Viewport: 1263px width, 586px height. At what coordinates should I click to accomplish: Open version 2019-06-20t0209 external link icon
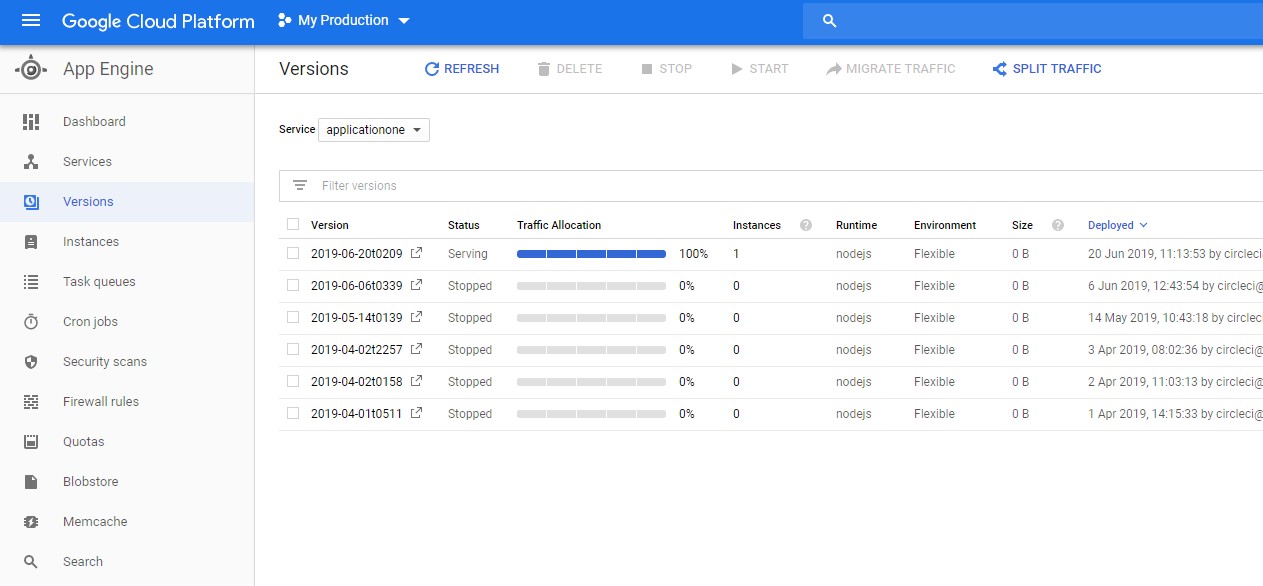point(417,253)
